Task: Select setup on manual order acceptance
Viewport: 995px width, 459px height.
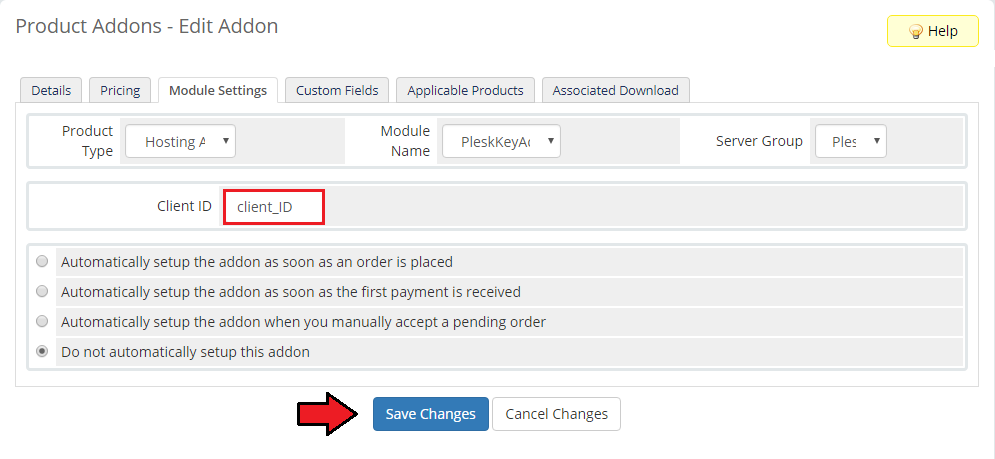Action: pos(42,321)
